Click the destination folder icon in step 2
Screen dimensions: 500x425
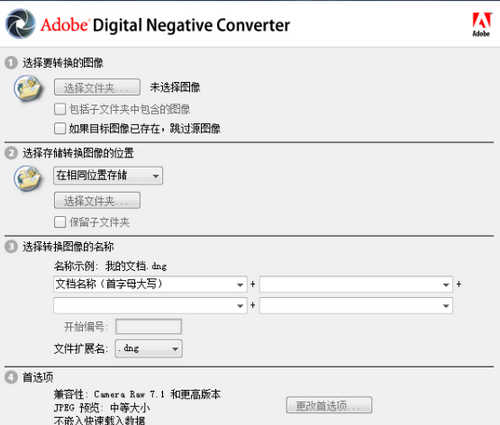28,178
